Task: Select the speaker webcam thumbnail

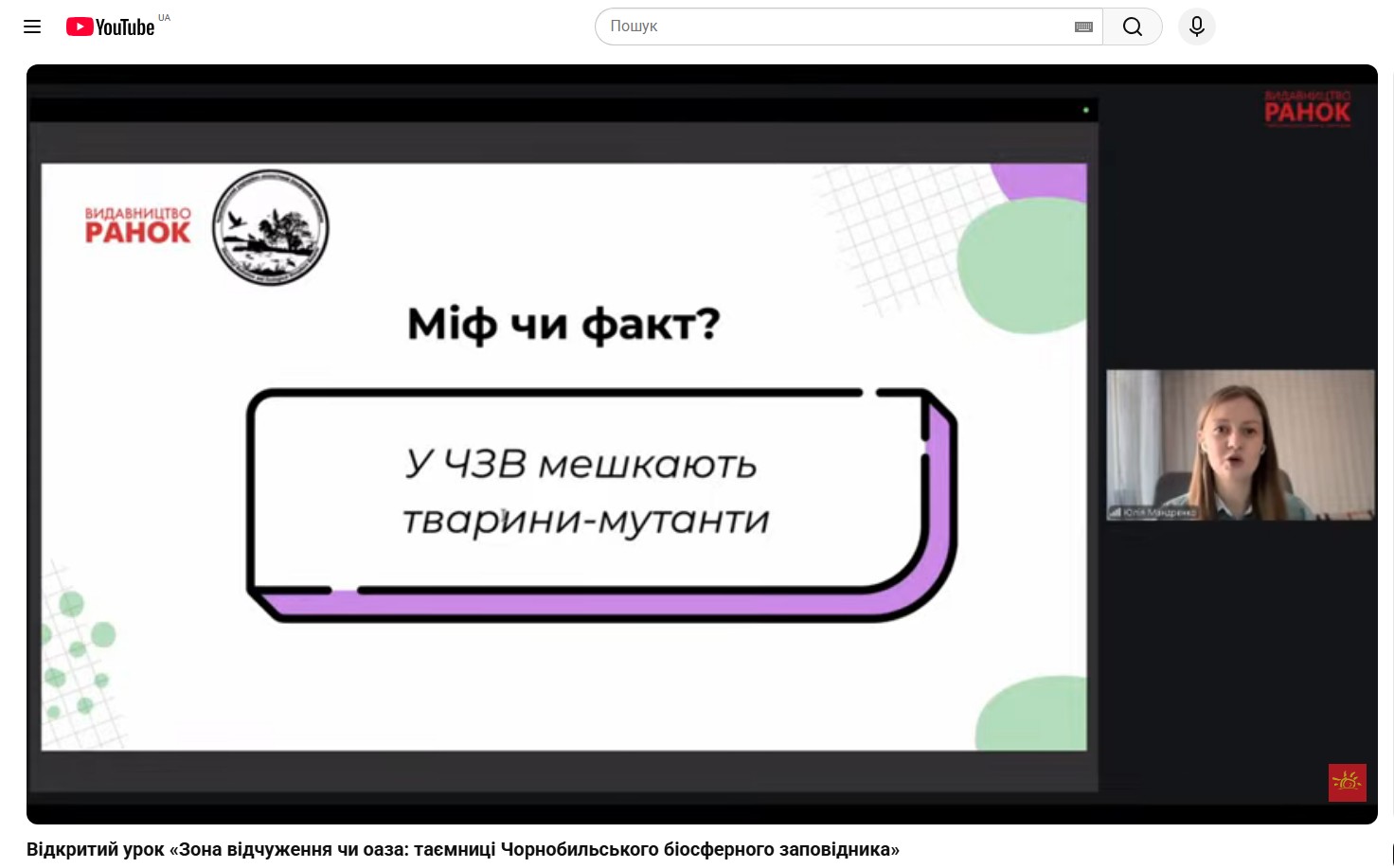Action: (x=1240, y=444)
